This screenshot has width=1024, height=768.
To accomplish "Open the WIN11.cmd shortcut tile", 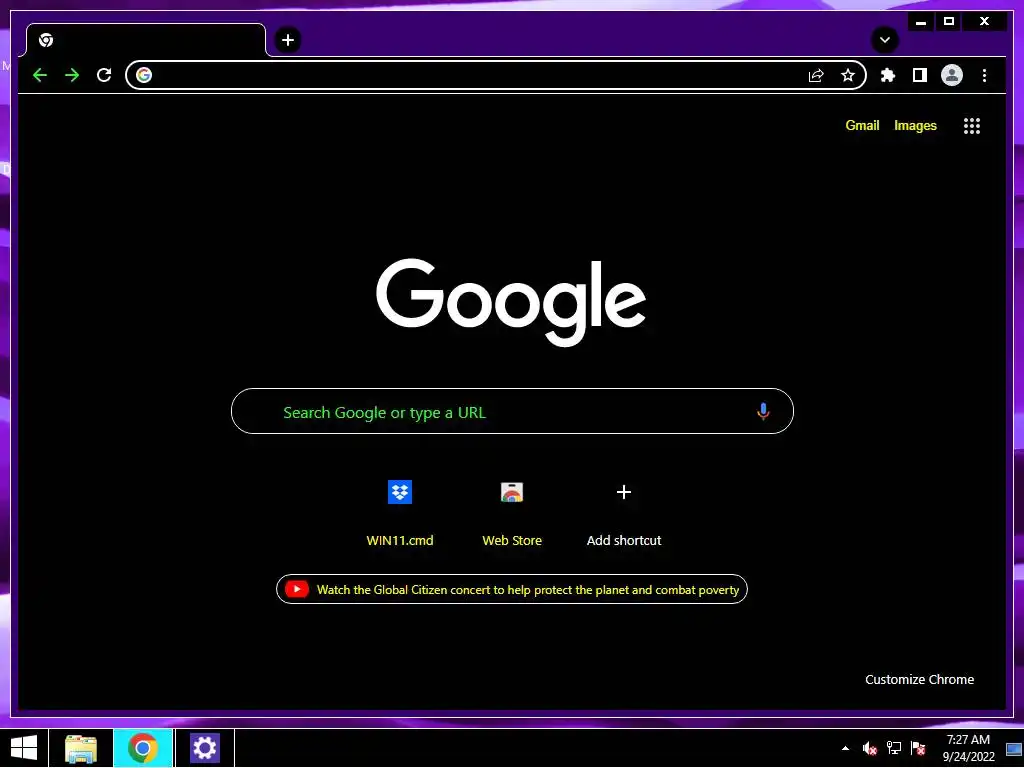I will [x=400, y=514].
